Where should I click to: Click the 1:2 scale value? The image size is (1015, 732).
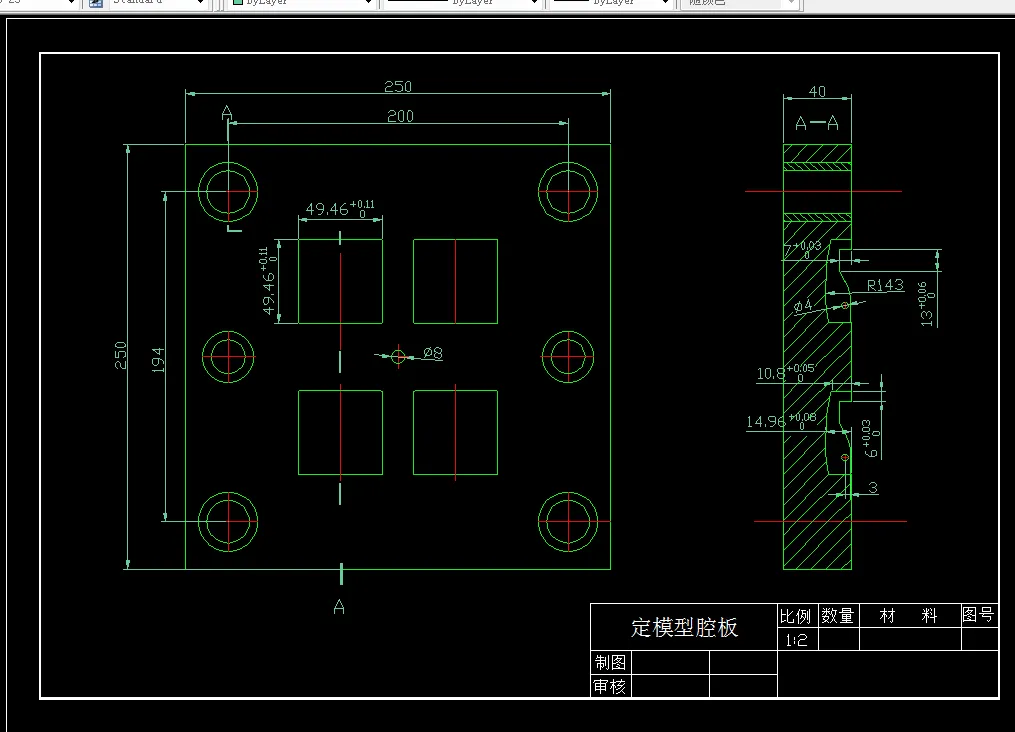click(x=796, y=640)
